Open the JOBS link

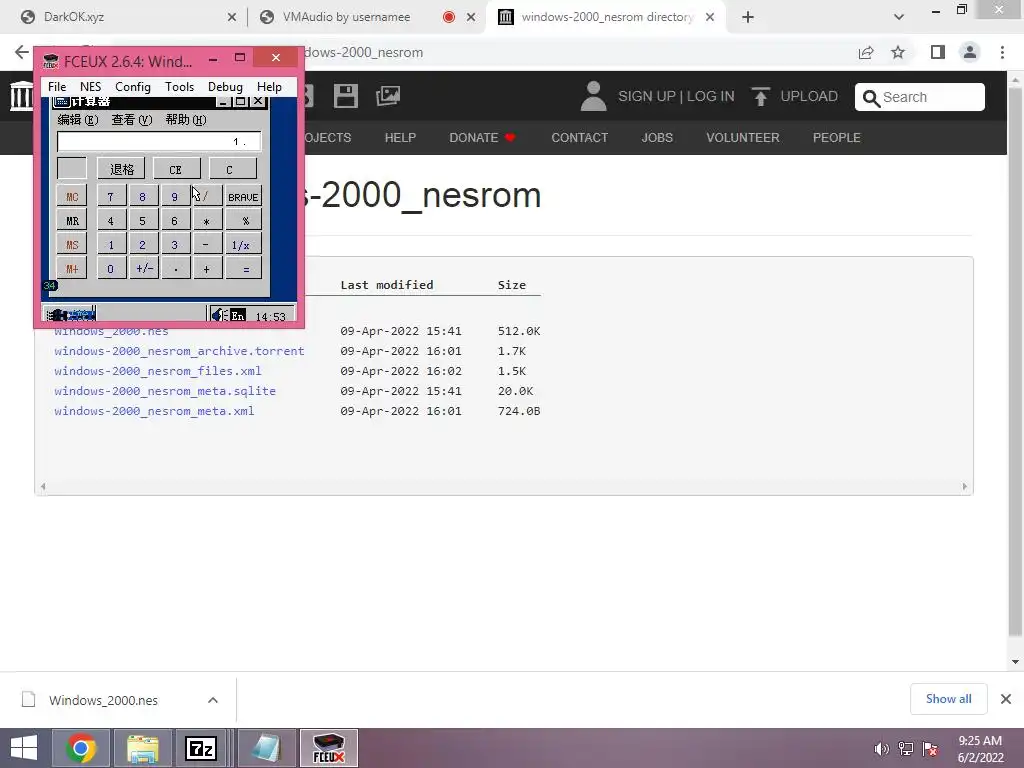[x=657, y=138]
